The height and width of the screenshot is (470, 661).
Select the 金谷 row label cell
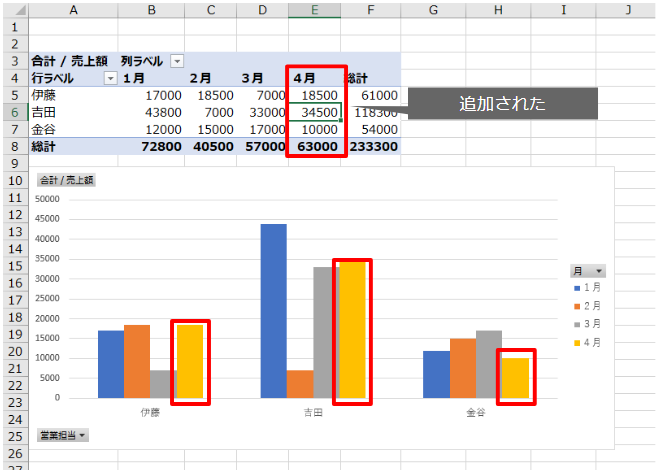pyautogui.click(x=73, y=129)
